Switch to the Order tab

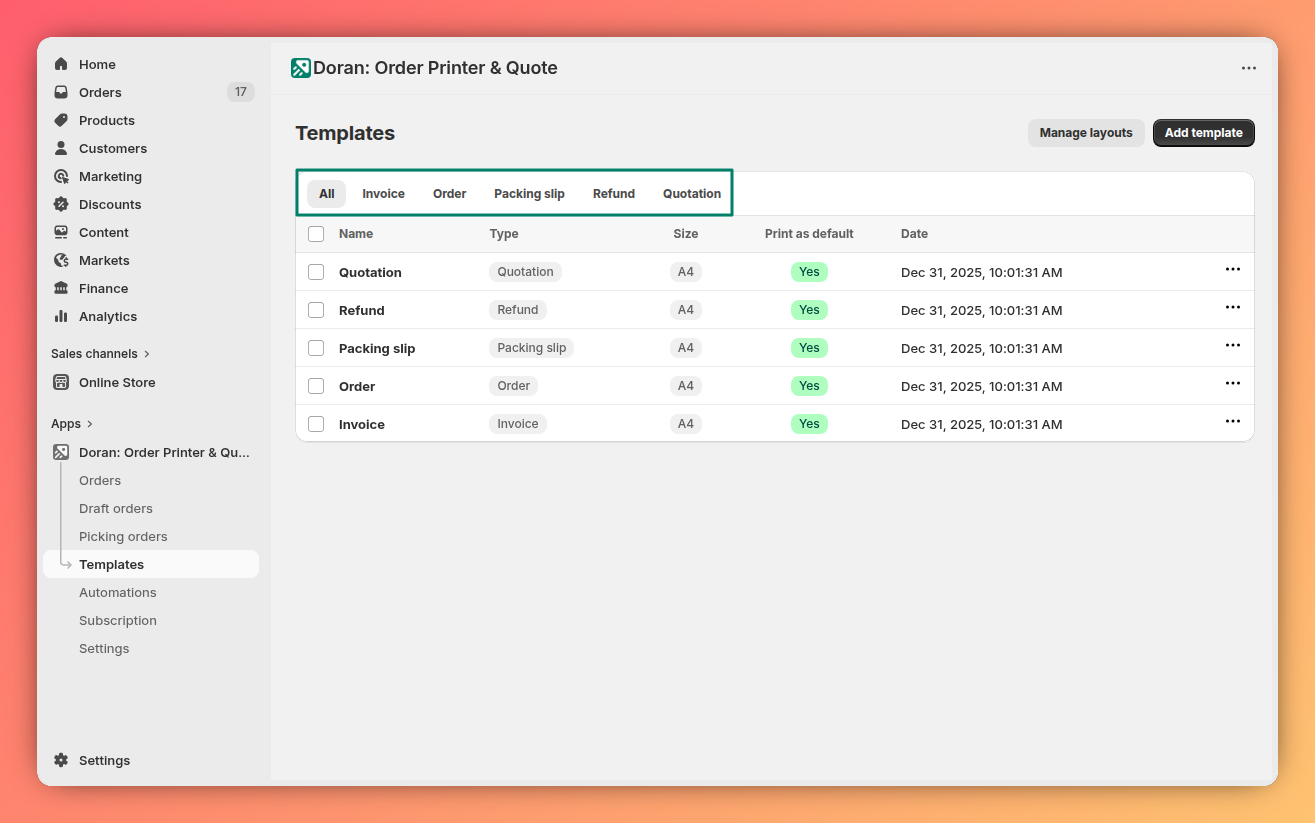pyautogui.click(x=450, y=194)
